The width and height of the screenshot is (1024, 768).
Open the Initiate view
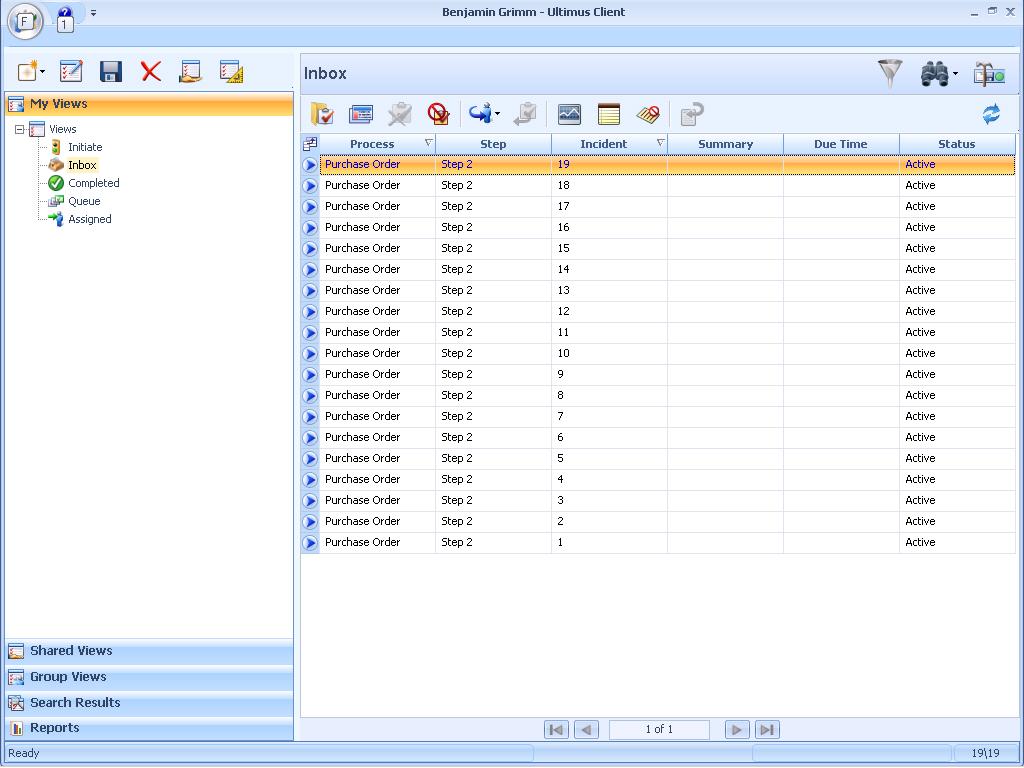tap(85, 147)
